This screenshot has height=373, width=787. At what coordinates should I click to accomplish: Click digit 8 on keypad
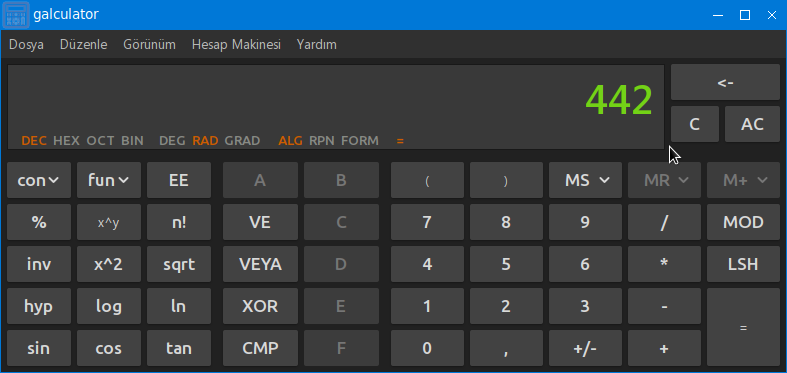(x=506, y=222)
